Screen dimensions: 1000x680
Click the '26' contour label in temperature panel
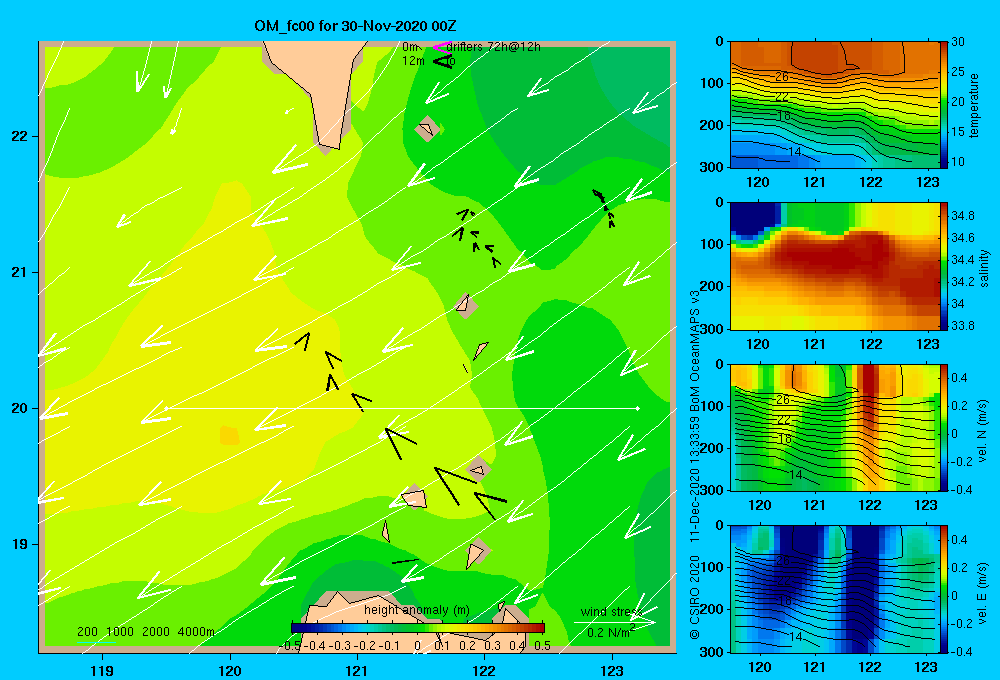point(782,77)
